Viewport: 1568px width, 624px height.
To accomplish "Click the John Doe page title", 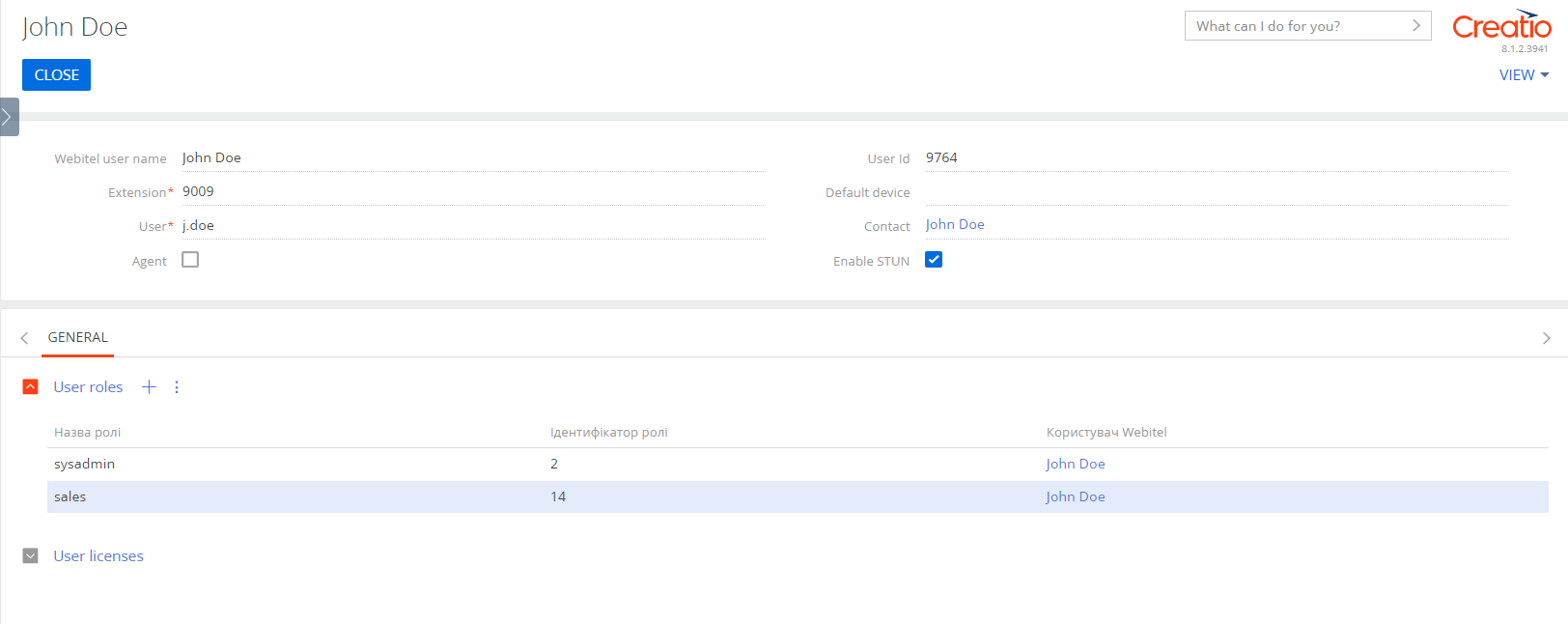I will 74,27.
